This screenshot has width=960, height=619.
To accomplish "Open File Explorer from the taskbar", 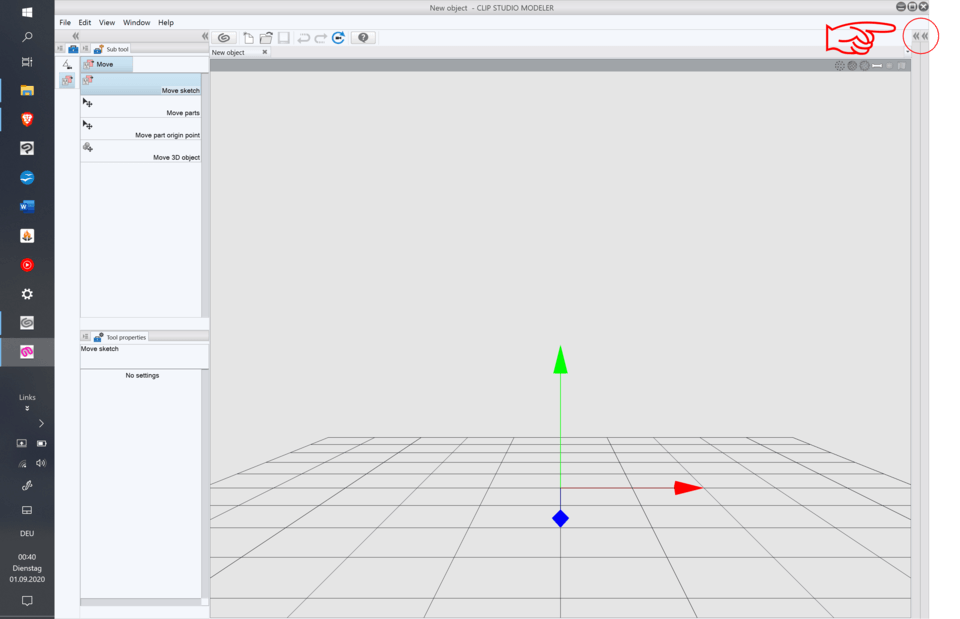I will pos(27,90).
